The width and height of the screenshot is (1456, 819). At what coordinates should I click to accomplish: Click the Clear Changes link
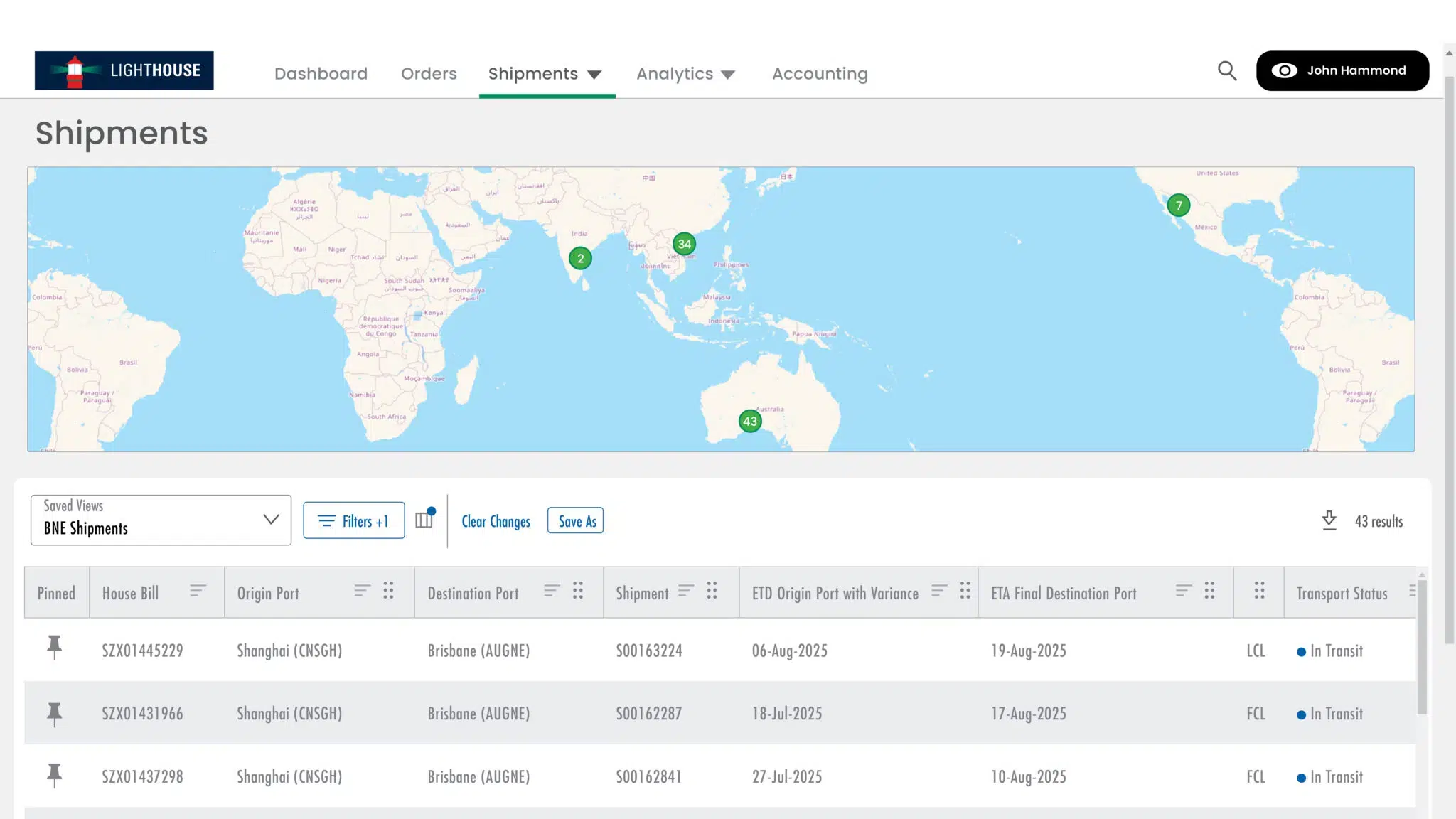click(496, 521)
